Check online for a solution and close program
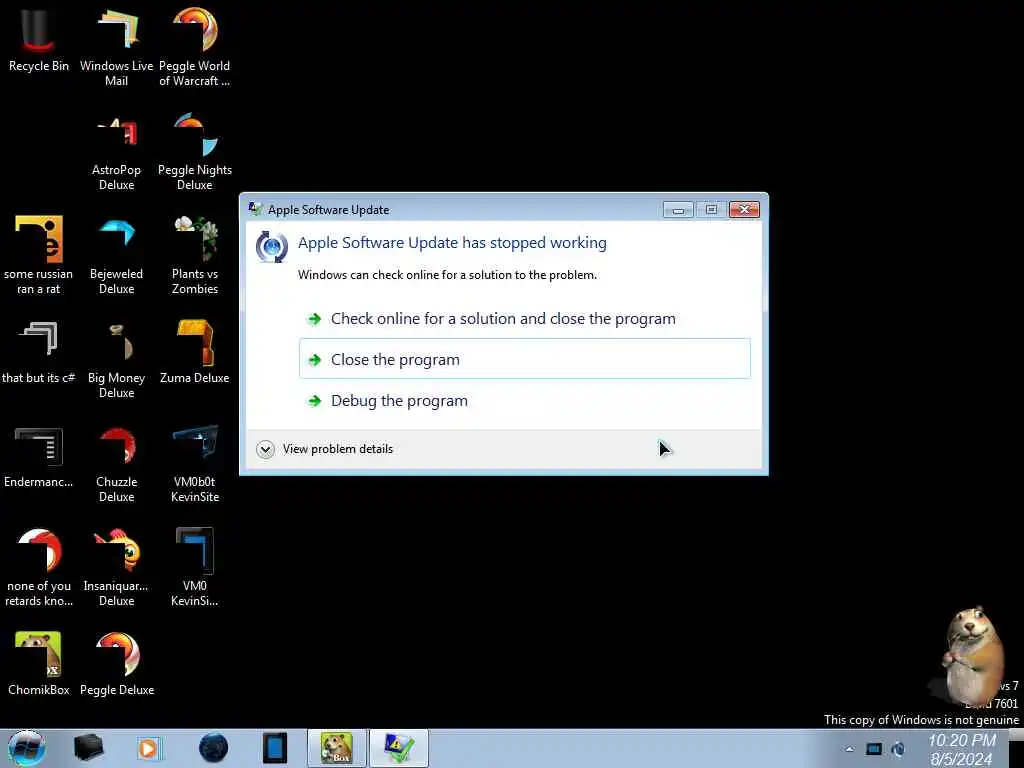Viewport: 1024px width, 768px height. 525,319
